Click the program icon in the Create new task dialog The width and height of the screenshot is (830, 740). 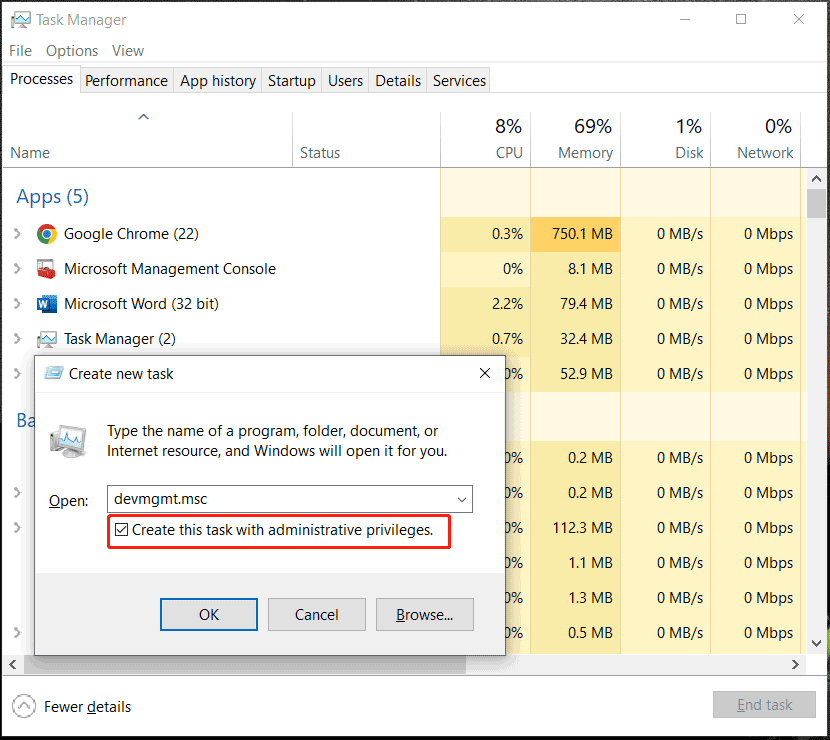coord(68,438)
